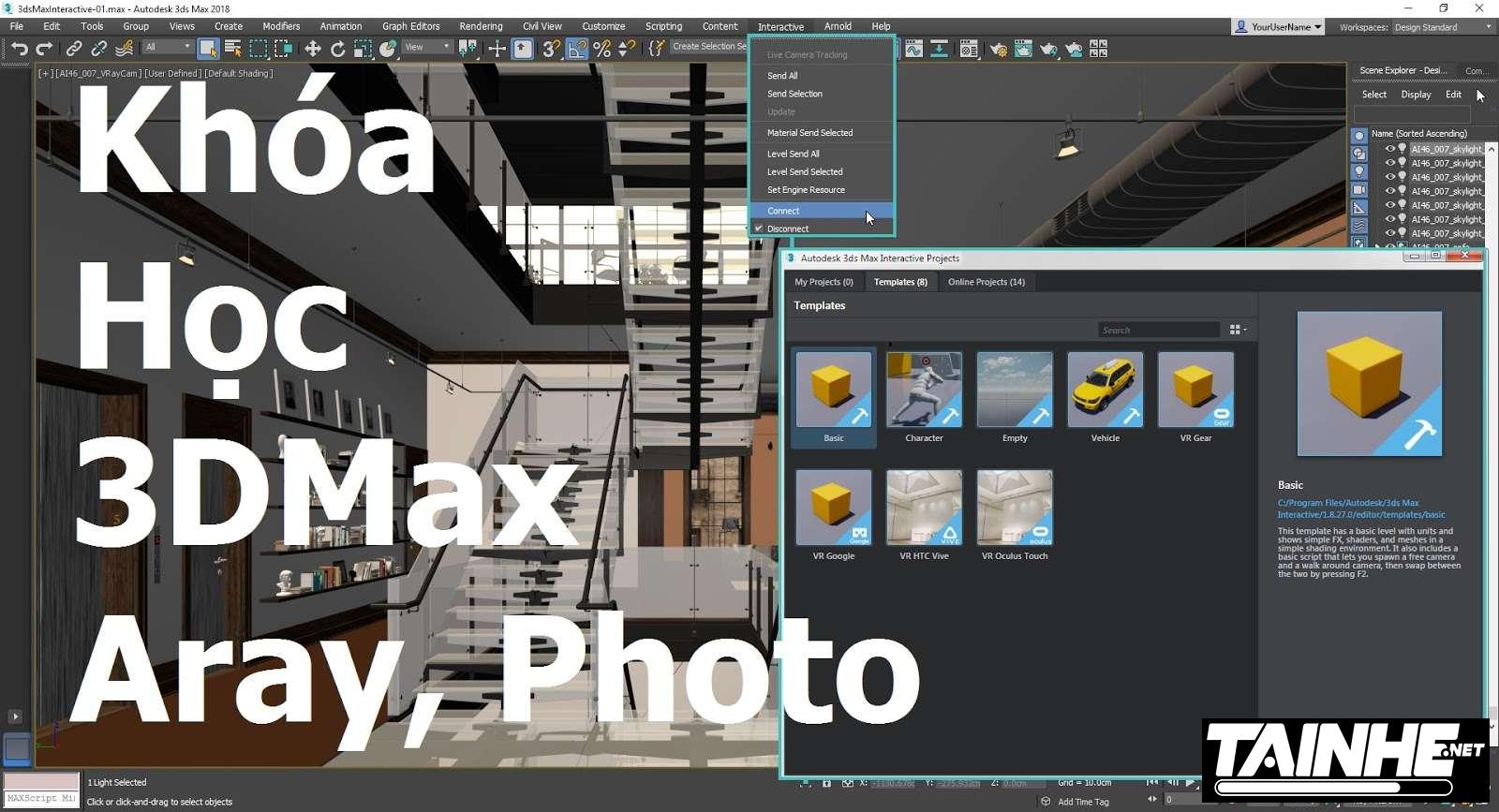Image resolution: width=1499 pixels, height=812 pixels.
Task: Toggle Keyboard Shortcut Override button
Action: [523, 48]
